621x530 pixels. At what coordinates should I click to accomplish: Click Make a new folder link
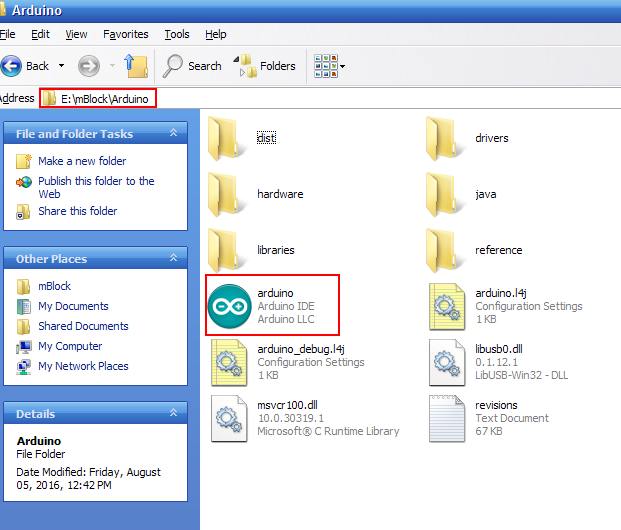coord(82,161)
